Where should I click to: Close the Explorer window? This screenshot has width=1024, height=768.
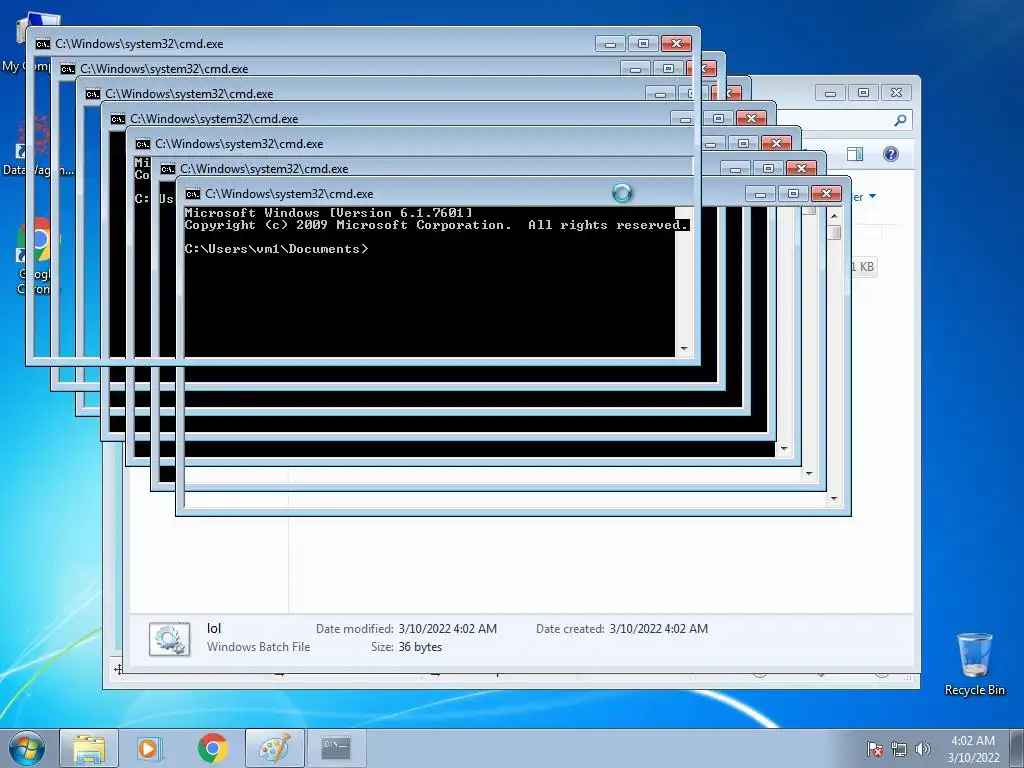coord(896,93)
